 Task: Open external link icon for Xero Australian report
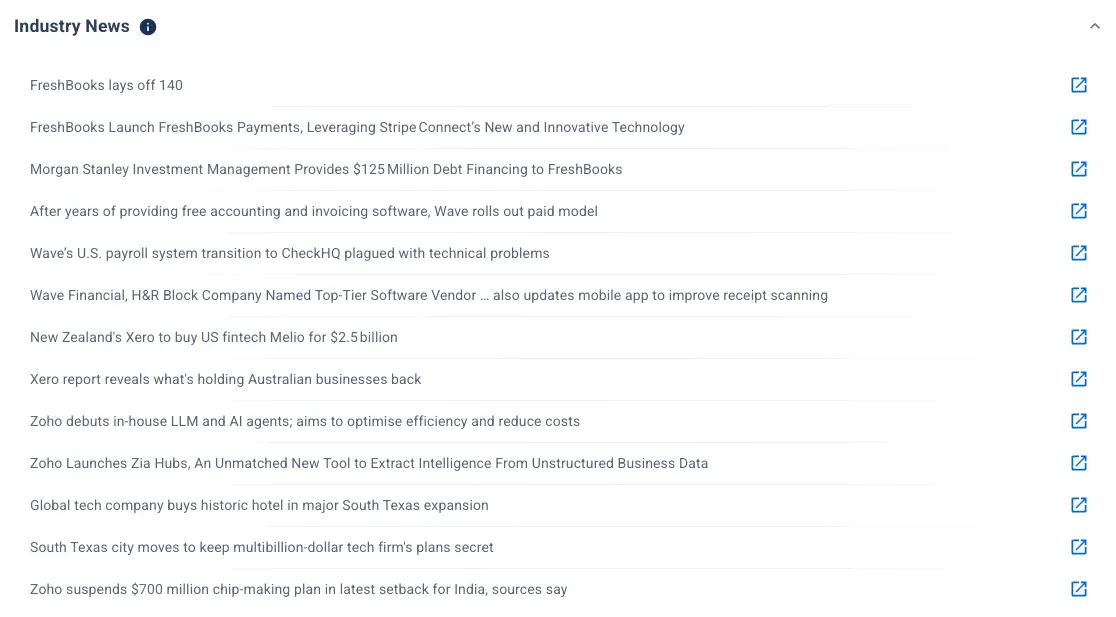1079,379
